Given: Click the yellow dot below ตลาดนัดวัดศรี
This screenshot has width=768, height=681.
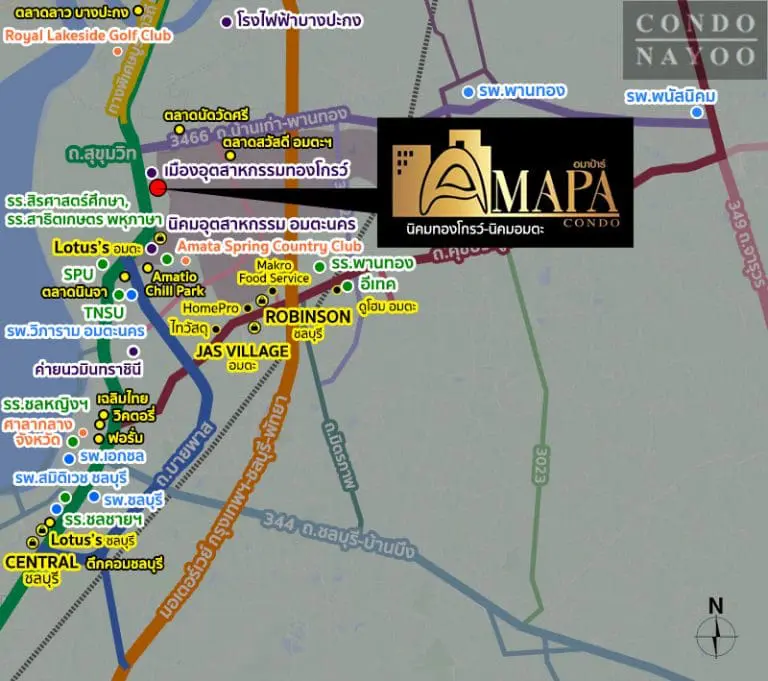Looking at the screenshot, I should pos(179,130).
